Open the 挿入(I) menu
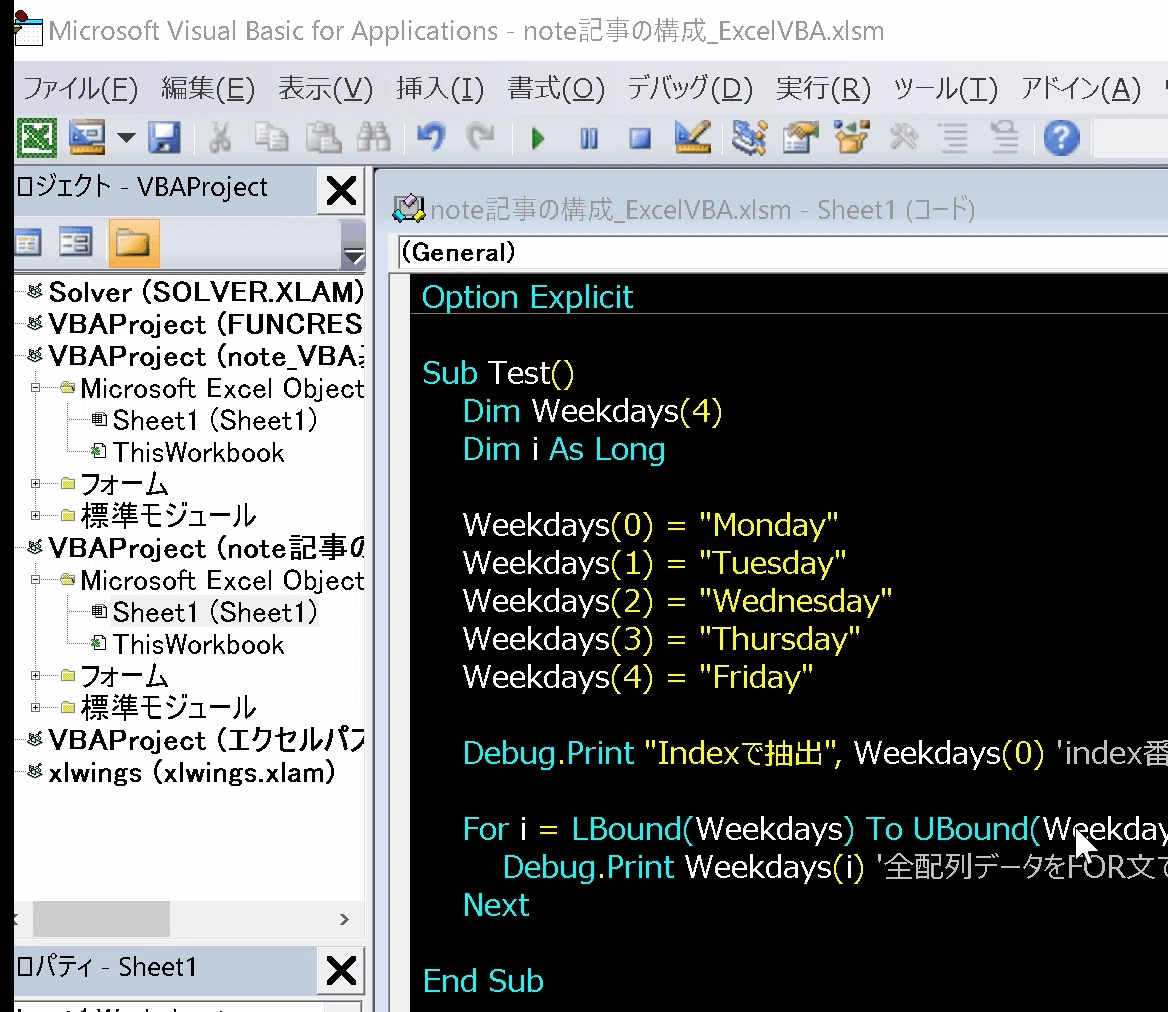 click(440, 89)
